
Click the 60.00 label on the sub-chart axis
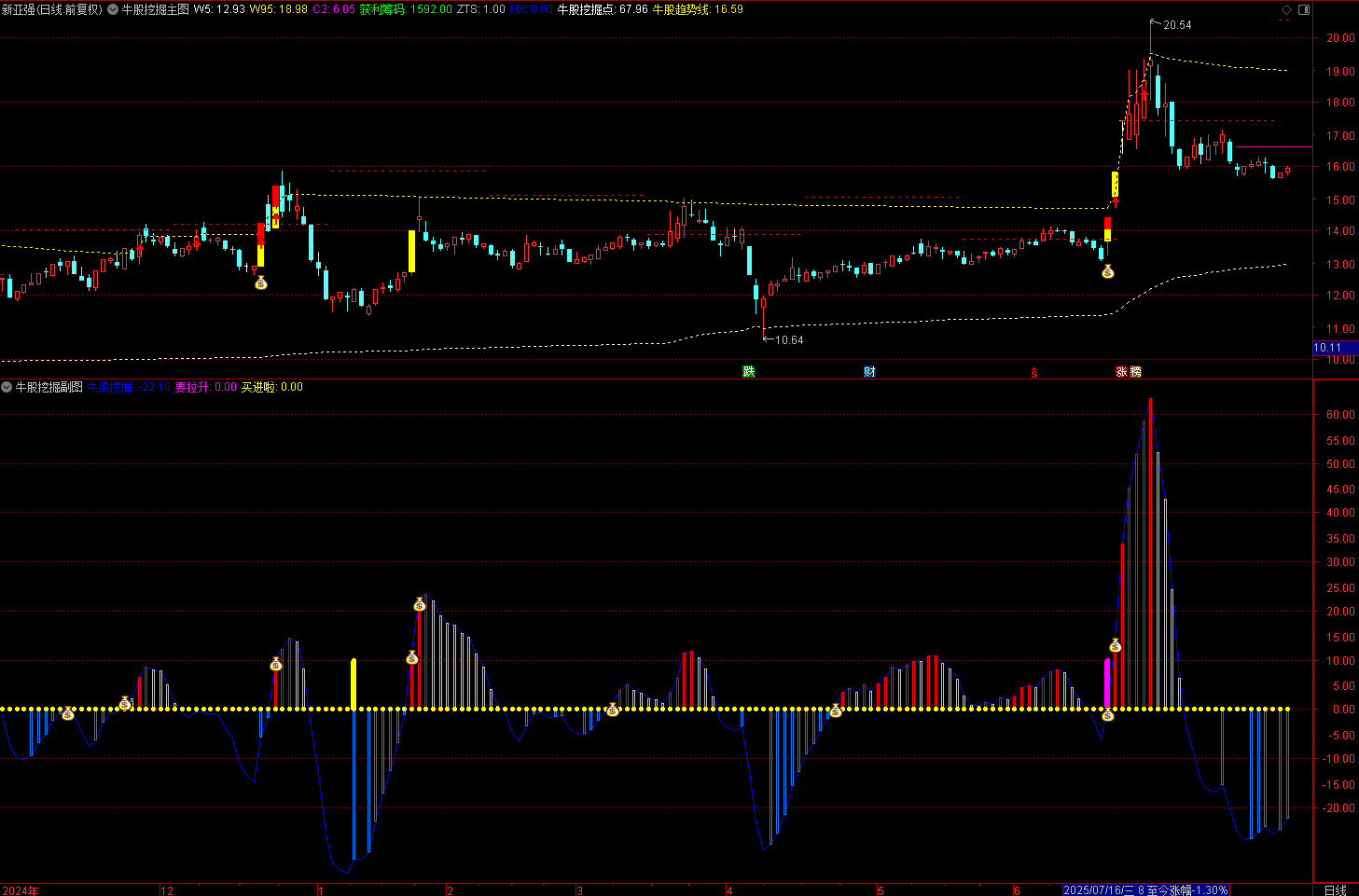(1341, 415)
